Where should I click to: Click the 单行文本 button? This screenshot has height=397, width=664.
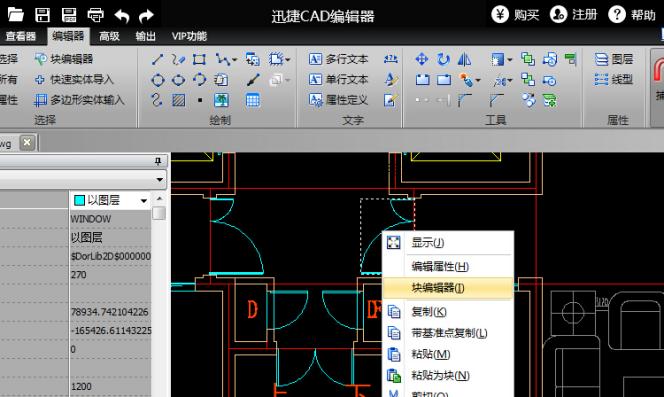tap(339, 80)
